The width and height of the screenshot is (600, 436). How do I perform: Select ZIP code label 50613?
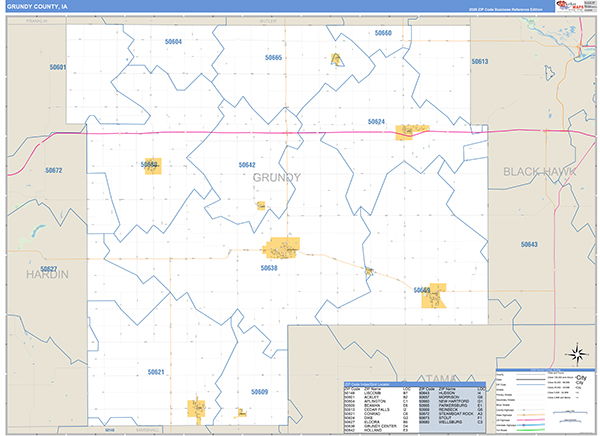coord(480,61)
